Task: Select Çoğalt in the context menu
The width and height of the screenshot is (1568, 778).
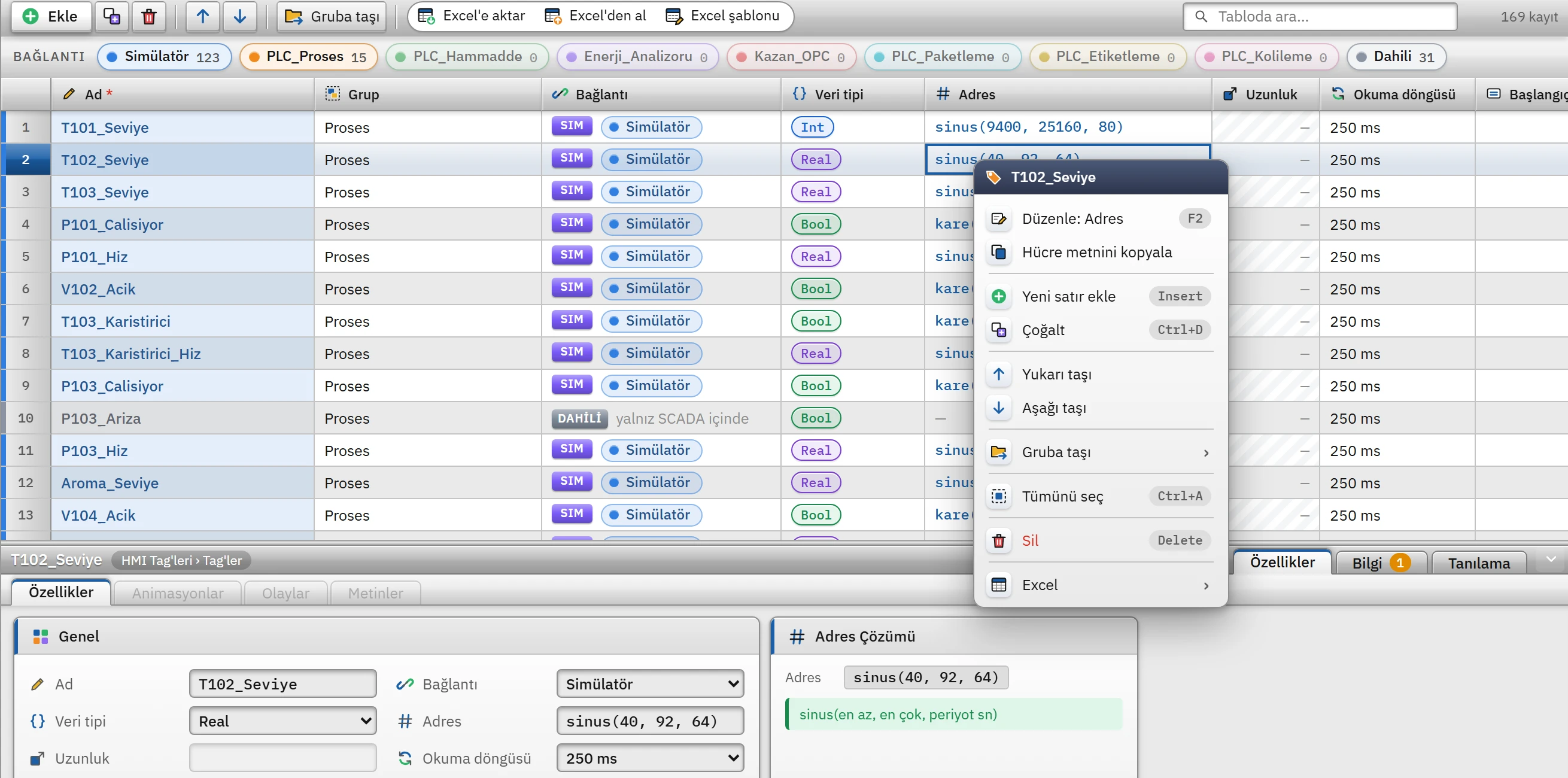Action: 1101,330
